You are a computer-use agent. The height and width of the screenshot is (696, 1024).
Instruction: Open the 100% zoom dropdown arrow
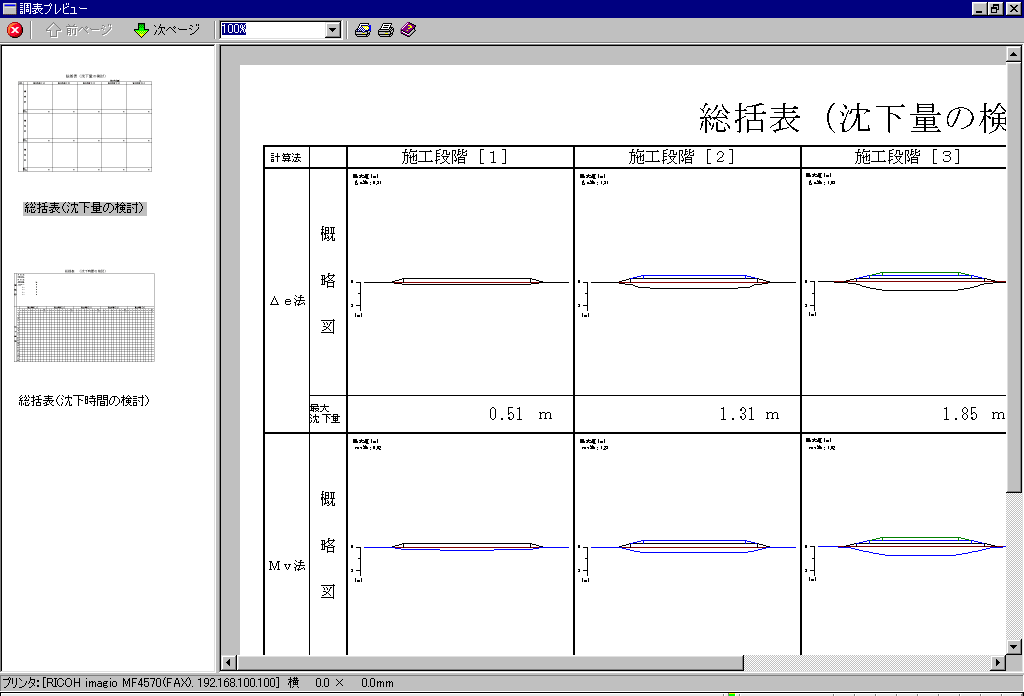(x=333, y=29)
